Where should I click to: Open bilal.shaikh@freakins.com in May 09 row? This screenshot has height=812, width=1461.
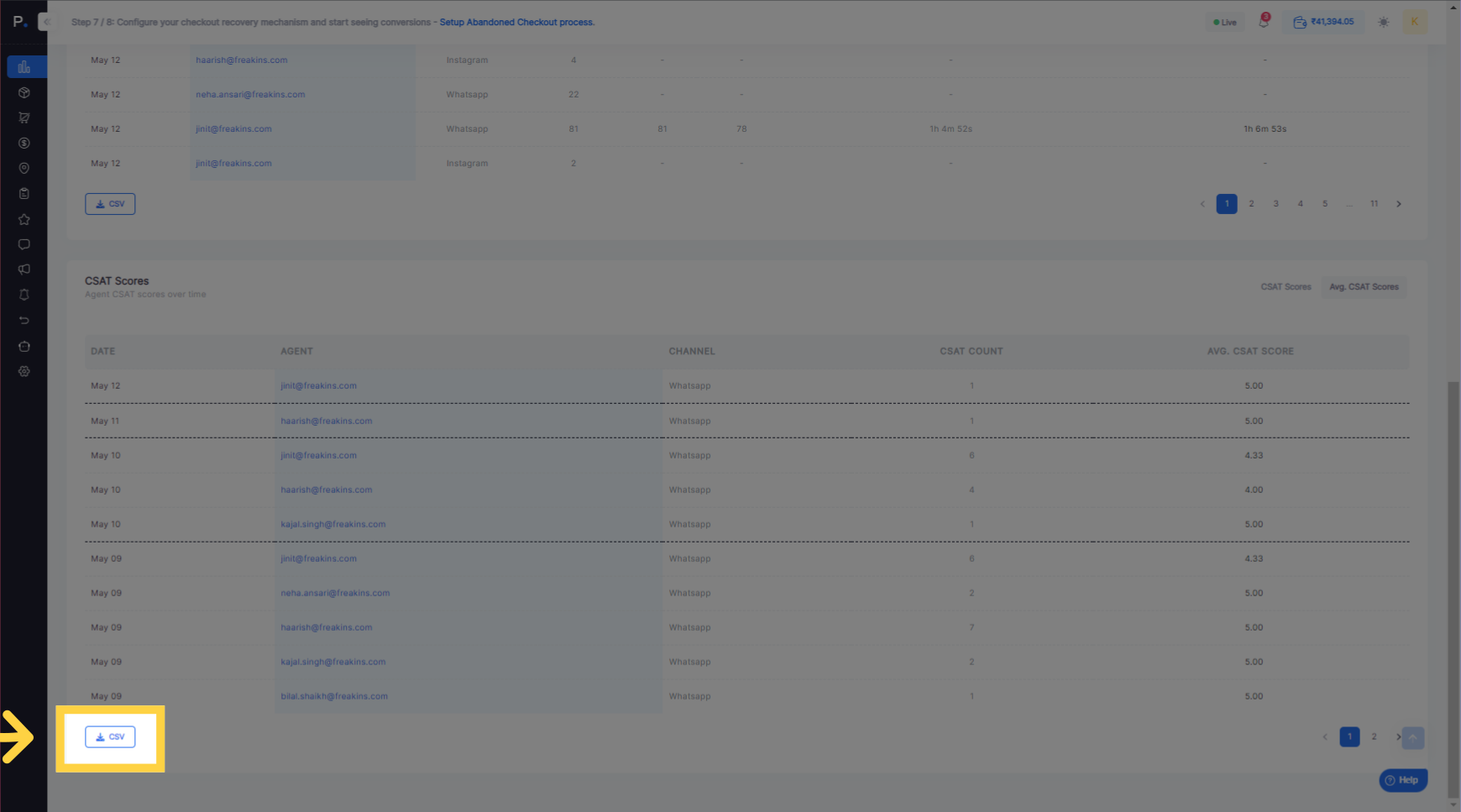coord(334,697)
